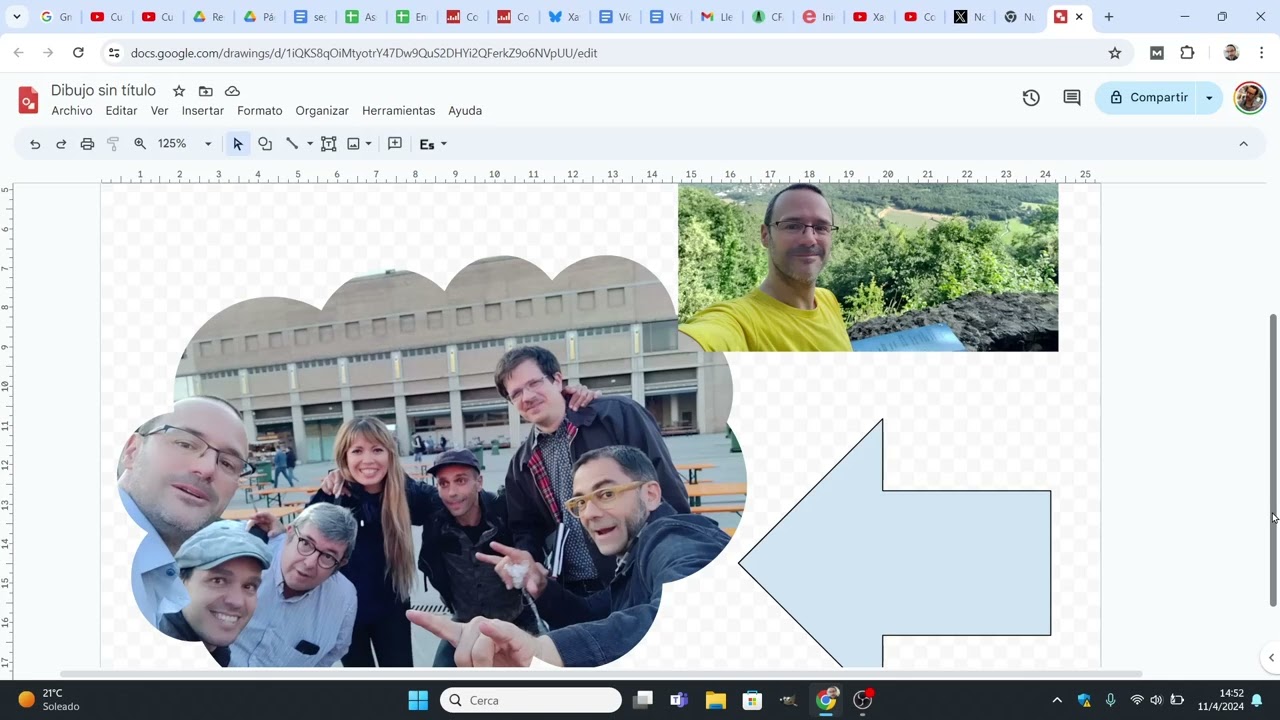The height and width of the screenshot is (720, 1280).
Task: Expand the side panel chevron at bottom right
Action: tap(1271, 657)
